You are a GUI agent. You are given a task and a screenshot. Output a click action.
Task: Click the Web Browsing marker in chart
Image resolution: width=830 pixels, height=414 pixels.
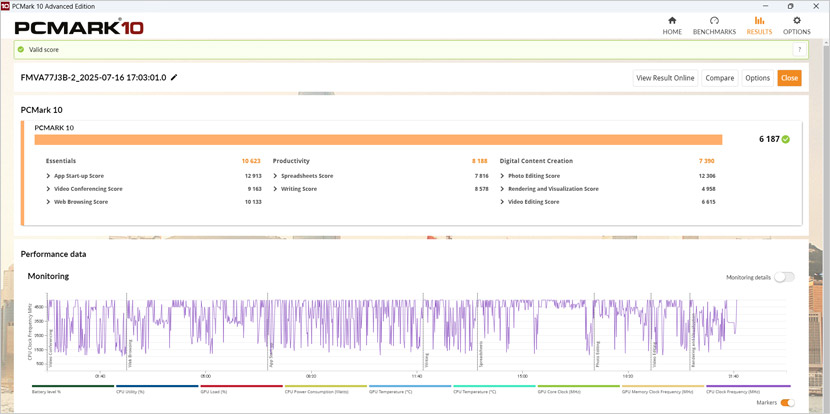pos(130,355)
